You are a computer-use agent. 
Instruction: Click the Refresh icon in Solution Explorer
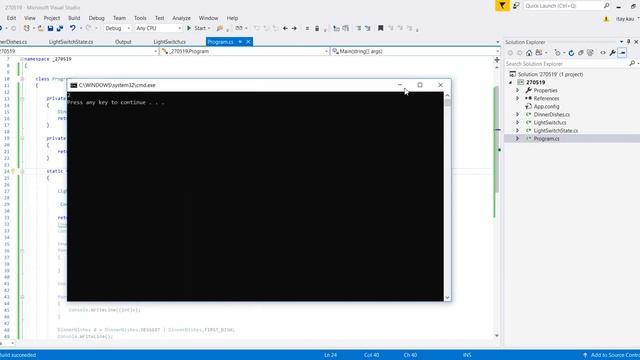571,53
